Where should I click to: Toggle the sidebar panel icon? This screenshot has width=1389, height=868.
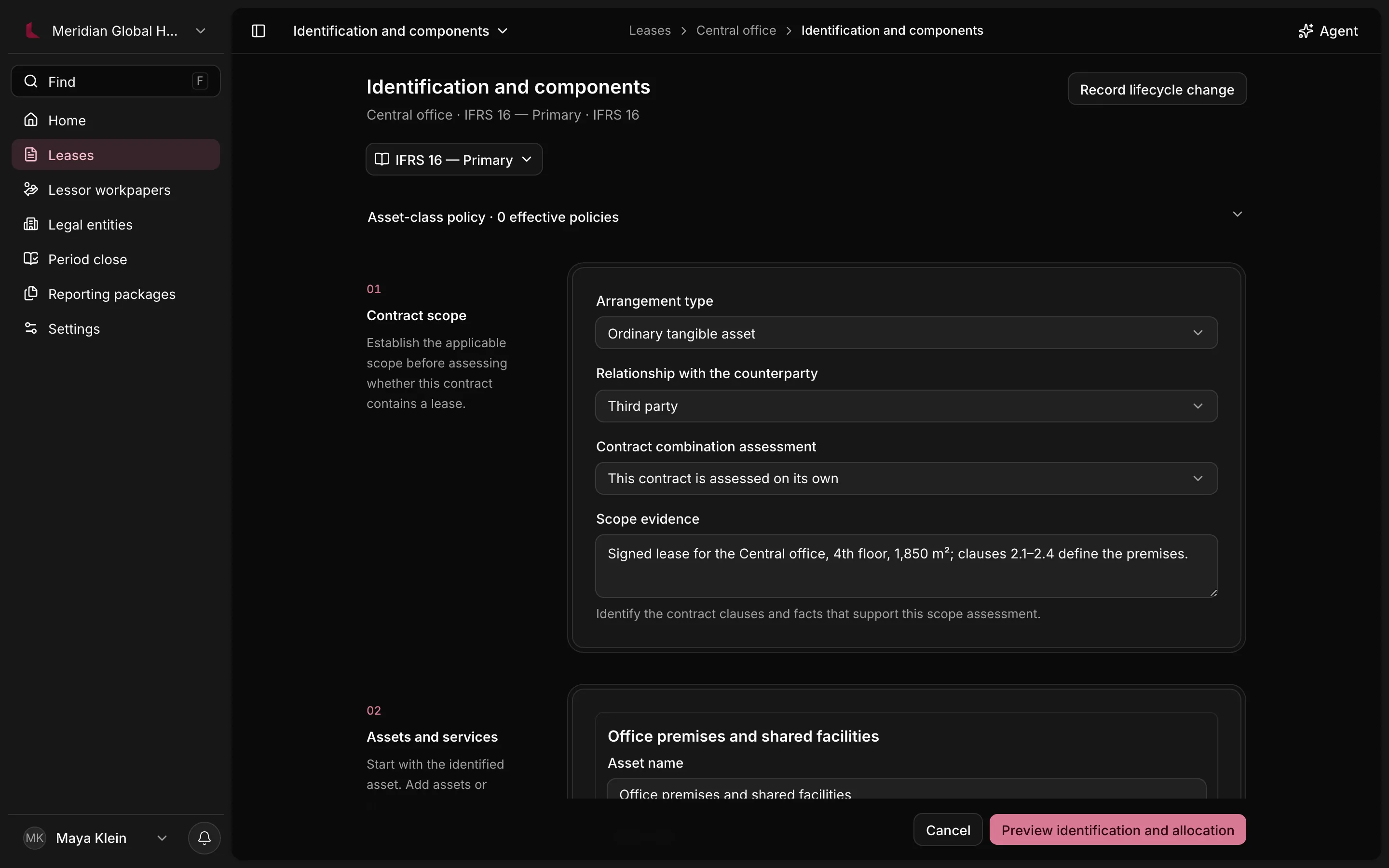(x=259, y=31)
